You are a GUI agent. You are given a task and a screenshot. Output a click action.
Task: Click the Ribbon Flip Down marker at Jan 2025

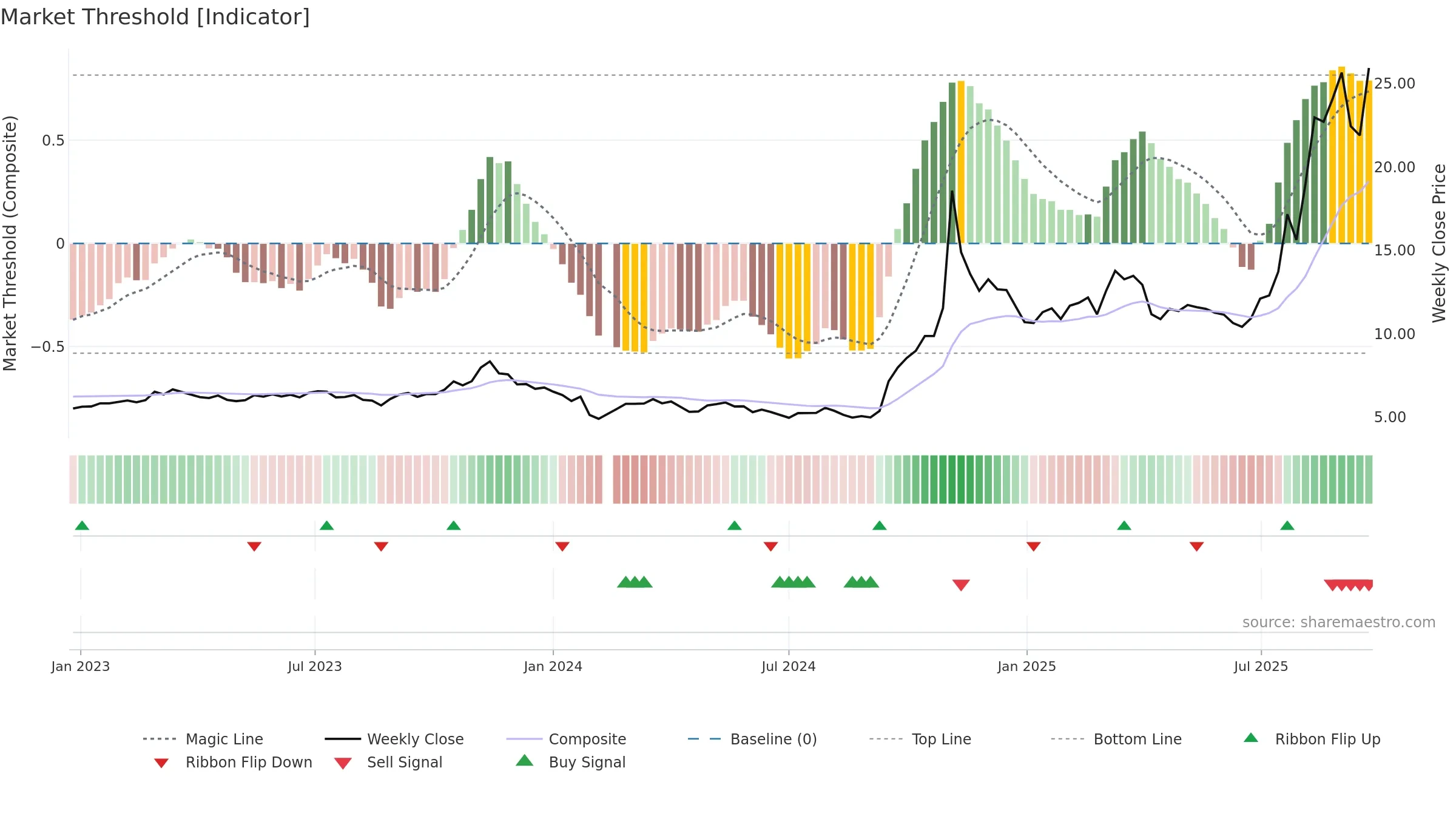(x=1033, y=547)
